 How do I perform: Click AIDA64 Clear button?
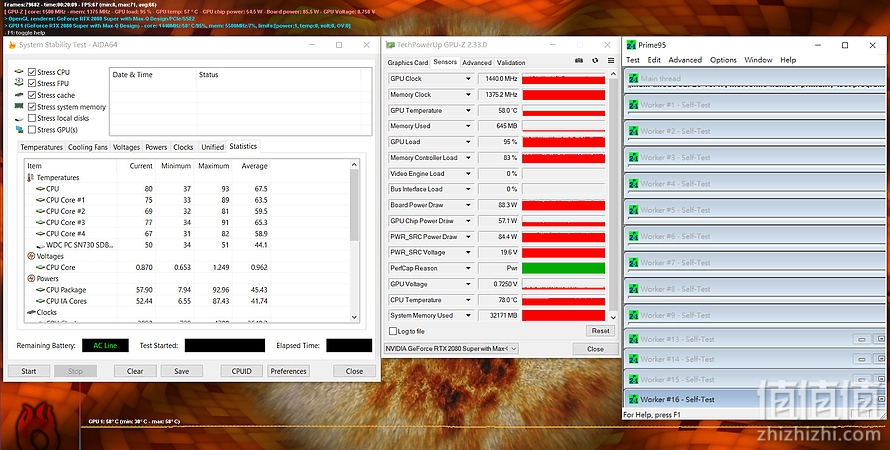[x=135, y=371]
